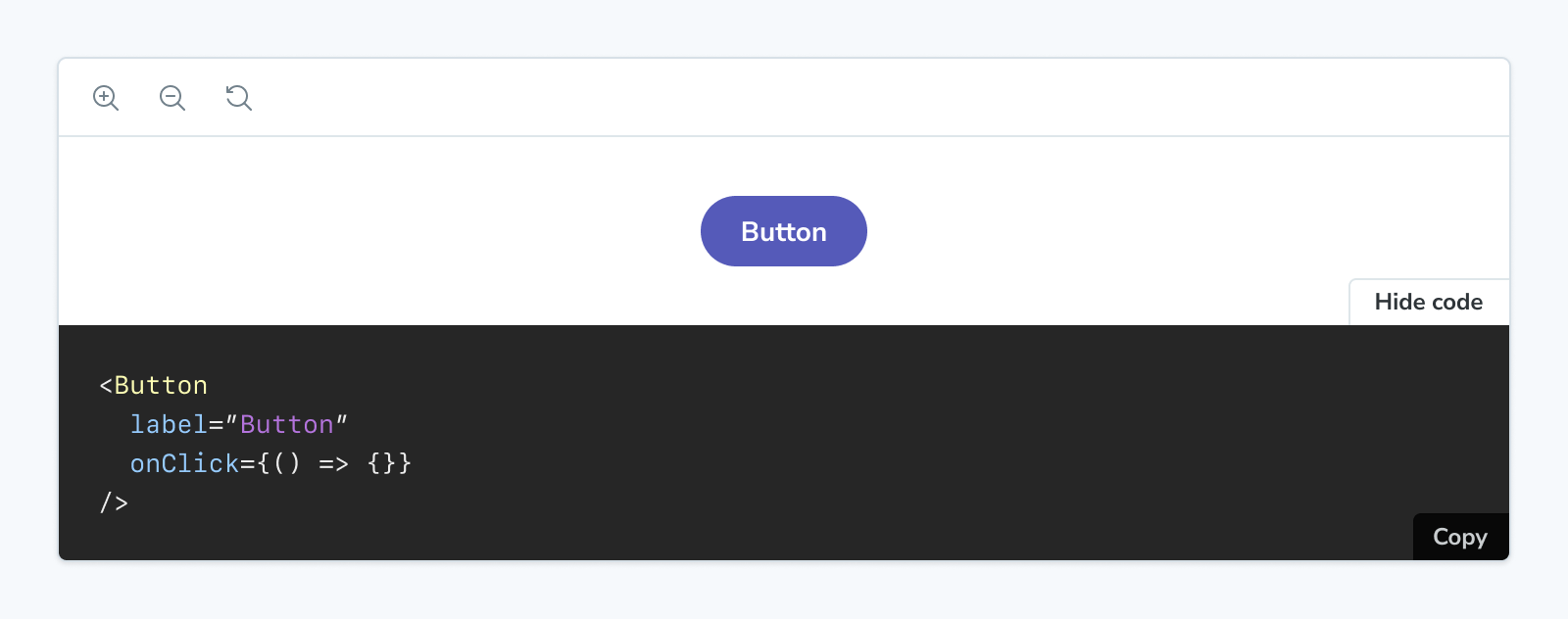The image size is (1568, 619).
Task: Click the purple "Button" string value
Action: (288, 424)
